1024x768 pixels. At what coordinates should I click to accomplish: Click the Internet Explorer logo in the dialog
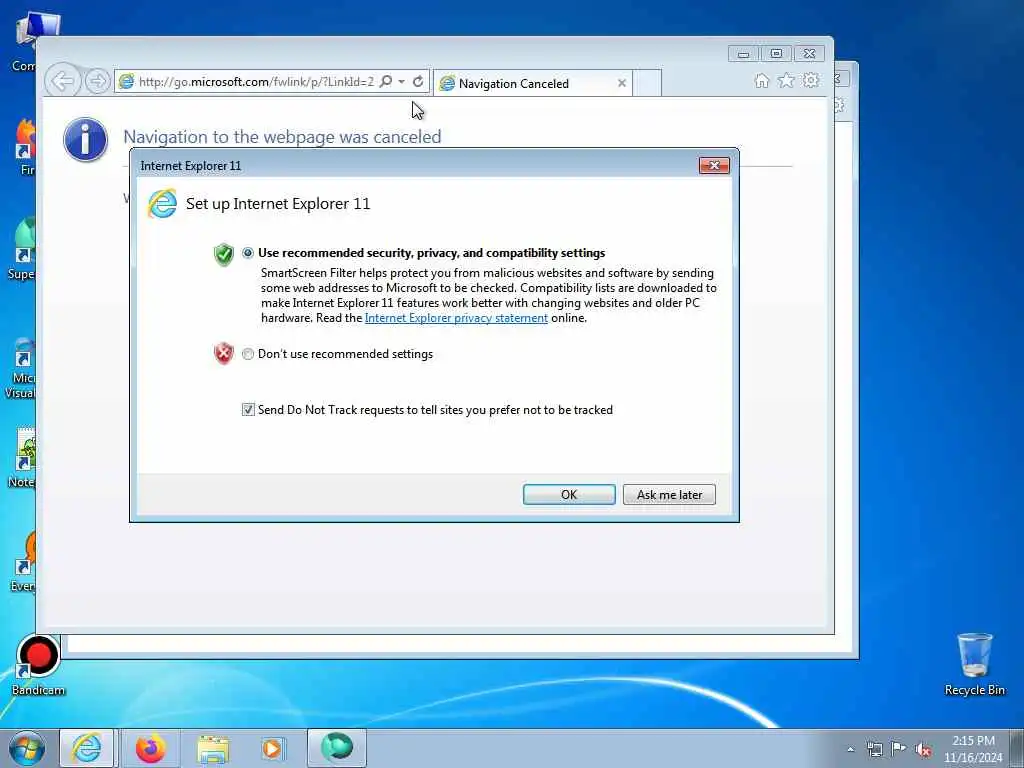pyautogui.click(x=162, y=204)
